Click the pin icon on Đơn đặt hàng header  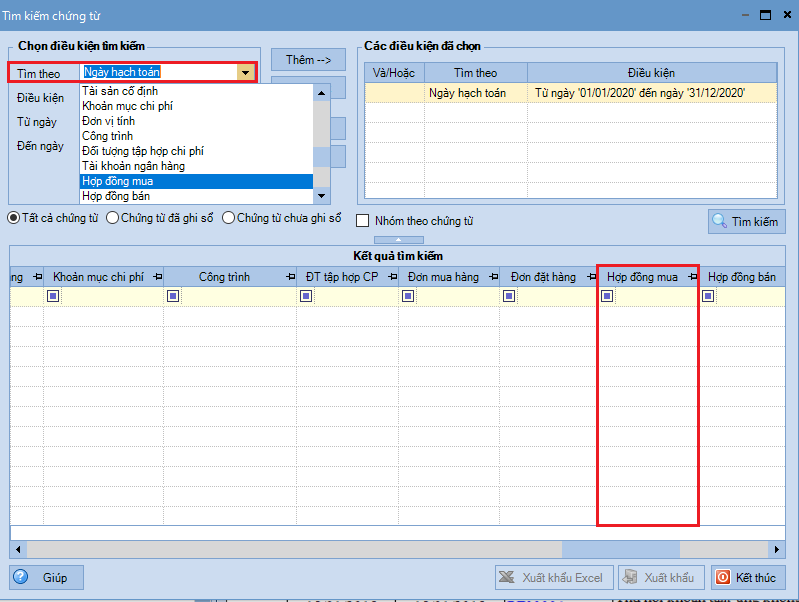pos(589,277)
